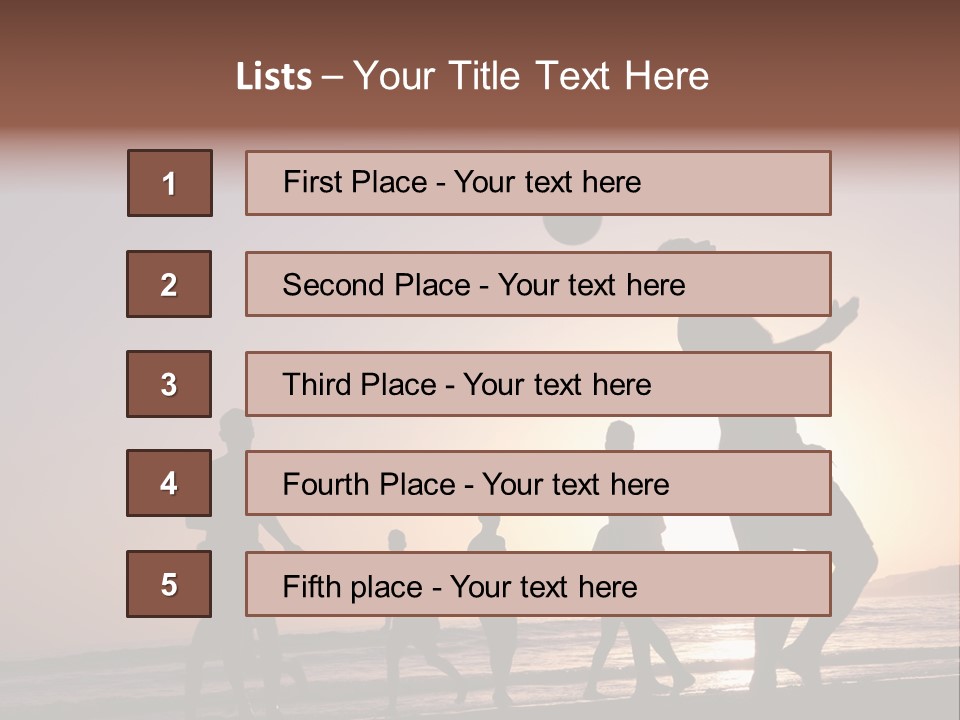Viewport: 960px width, 720px height.
Task: Select the number 4 box
Action: tap(169, 484)
